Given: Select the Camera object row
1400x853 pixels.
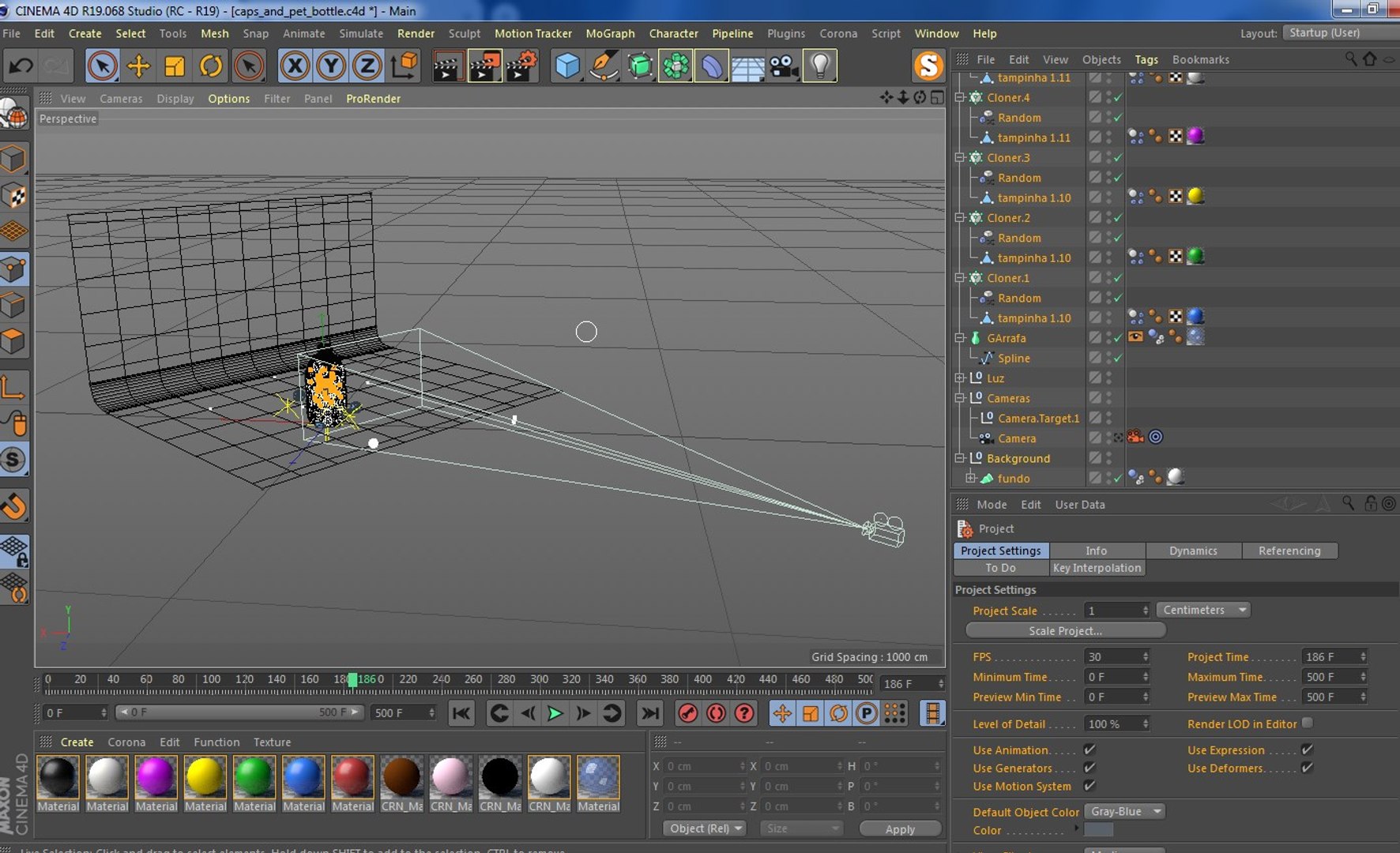Looking at the screenshot, I should click(x=1017, y=438).
